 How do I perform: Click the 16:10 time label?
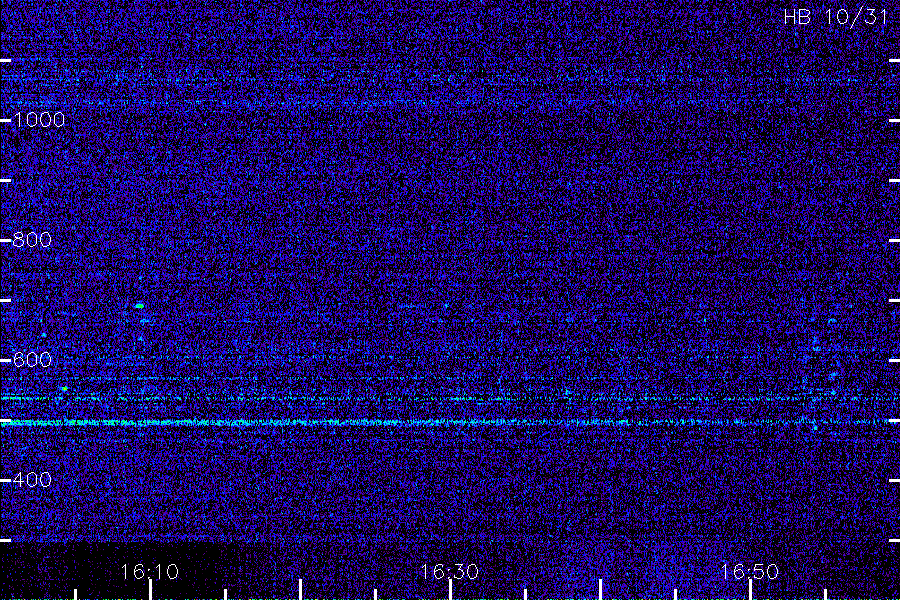coord(150,572)
